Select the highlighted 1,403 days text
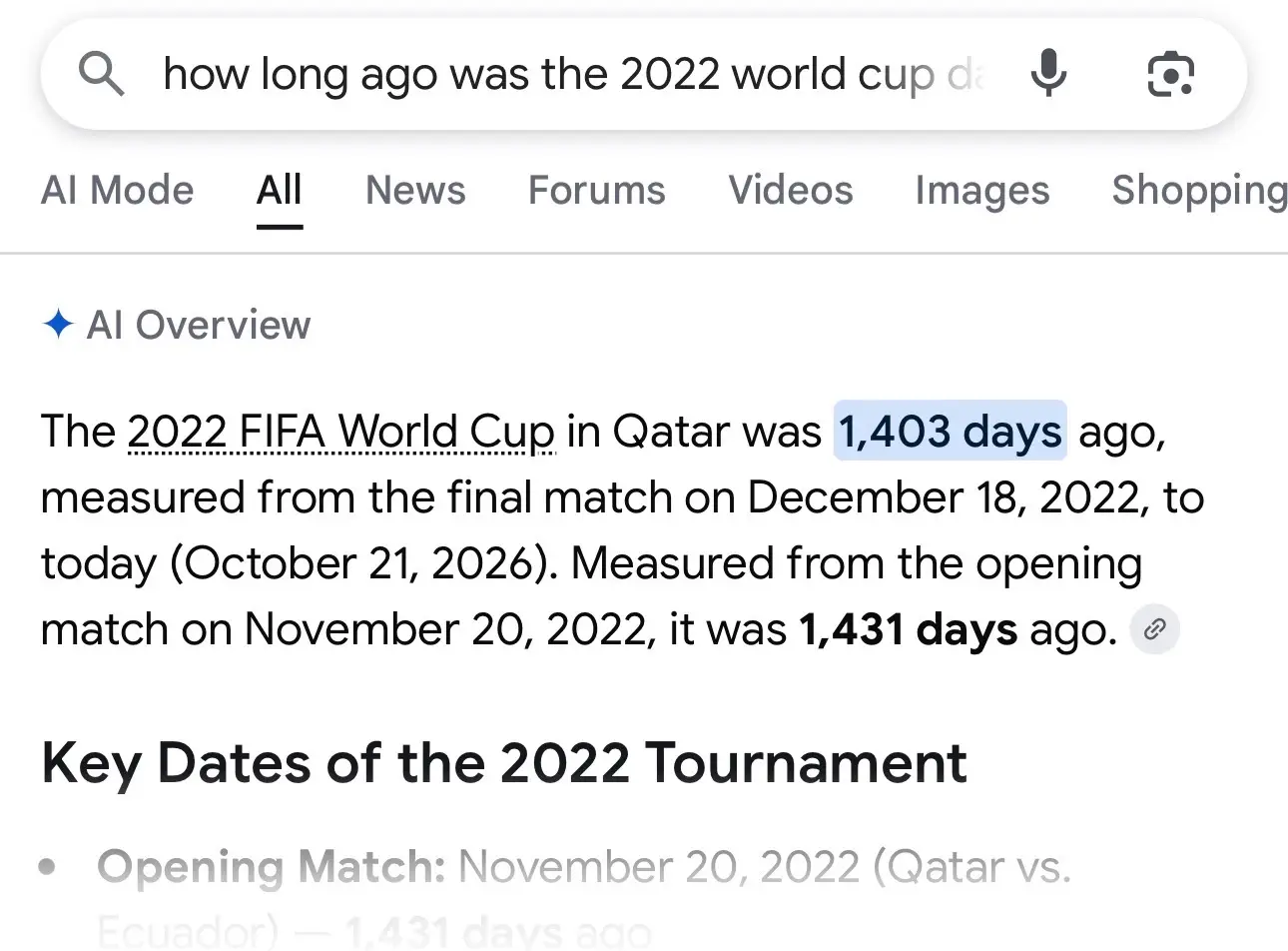 click(950, 431)
